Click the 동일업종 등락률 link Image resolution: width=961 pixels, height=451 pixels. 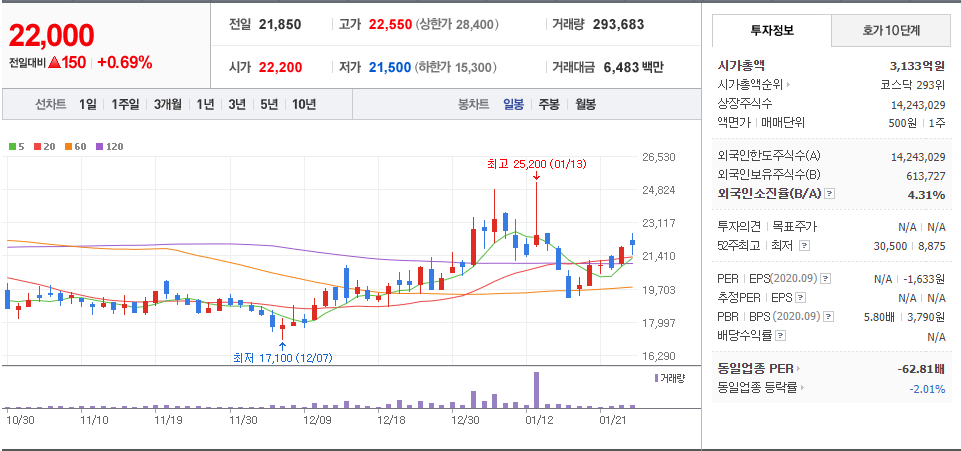758,388
